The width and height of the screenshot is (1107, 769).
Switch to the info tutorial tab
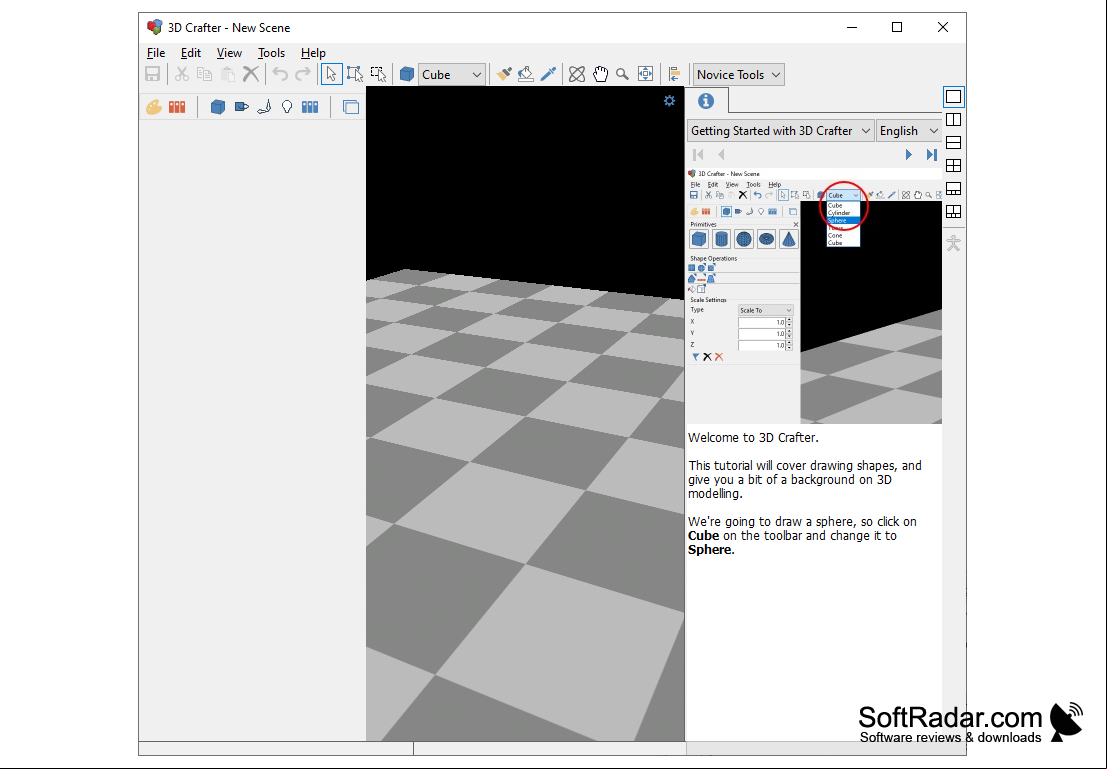706,101
